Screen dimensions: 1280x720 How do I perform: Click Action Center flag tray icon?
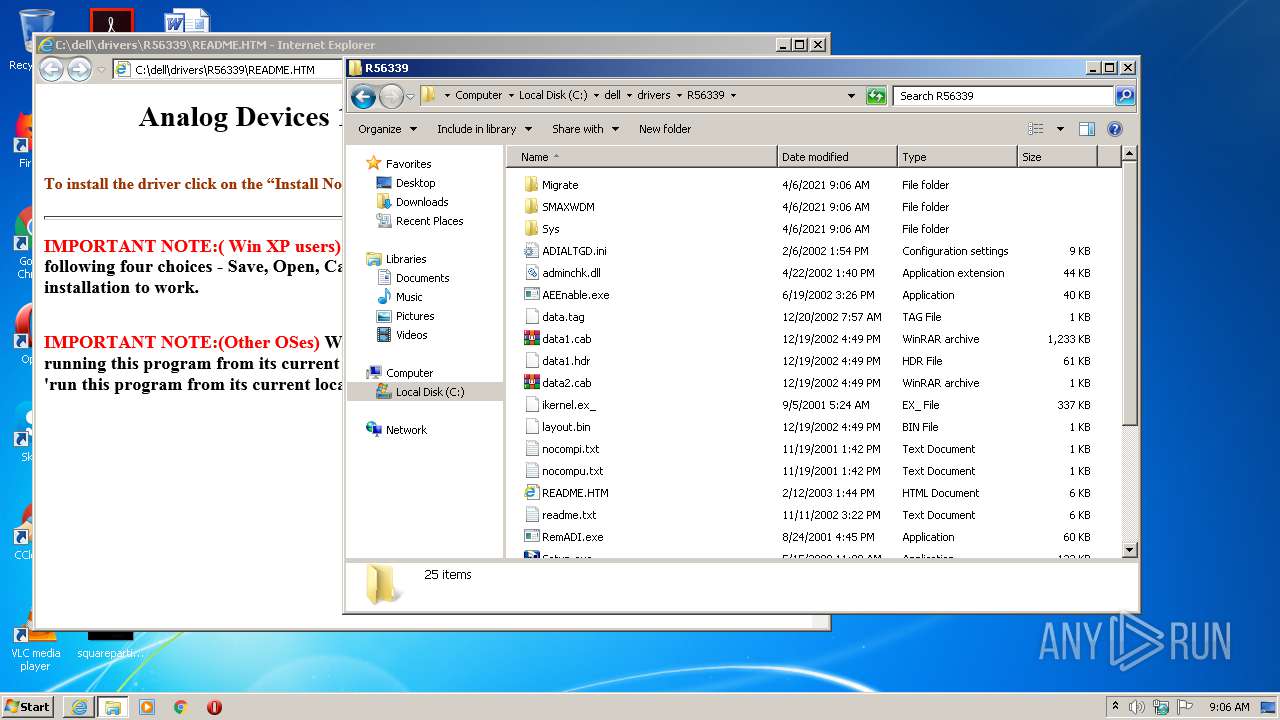1185,707
